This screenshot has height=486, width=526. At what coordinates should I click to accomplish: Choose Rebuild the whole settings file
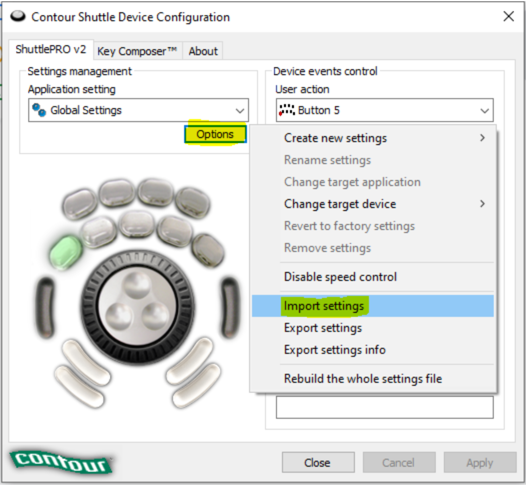[373, 379]
